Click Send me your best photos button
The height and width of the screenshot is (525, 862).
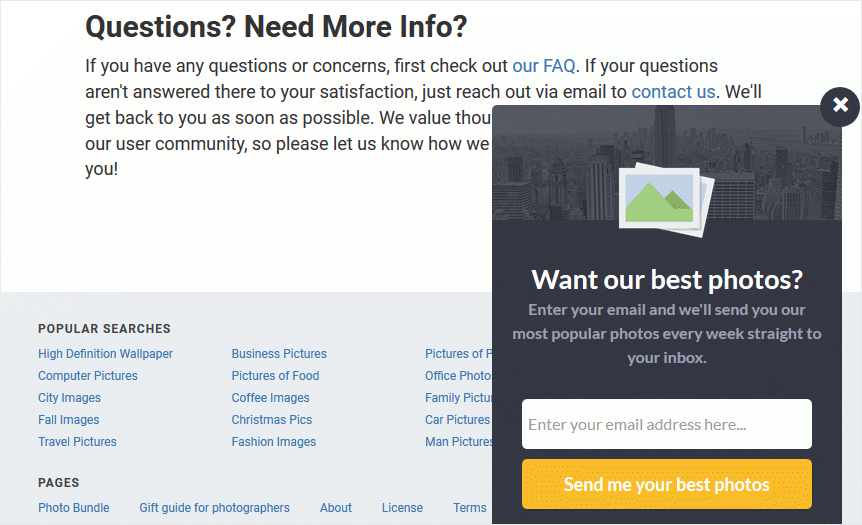[x=666, y=484]
